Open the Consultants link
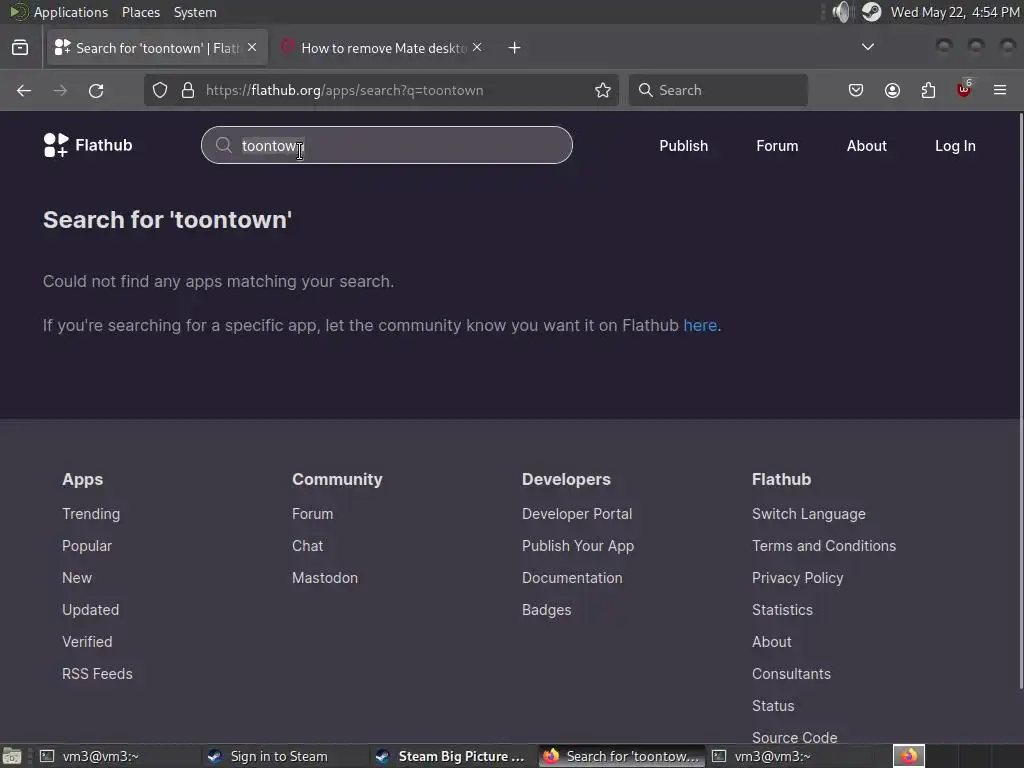The width and height of the screenshot is (1024, 768). click(x=791, y=674)
